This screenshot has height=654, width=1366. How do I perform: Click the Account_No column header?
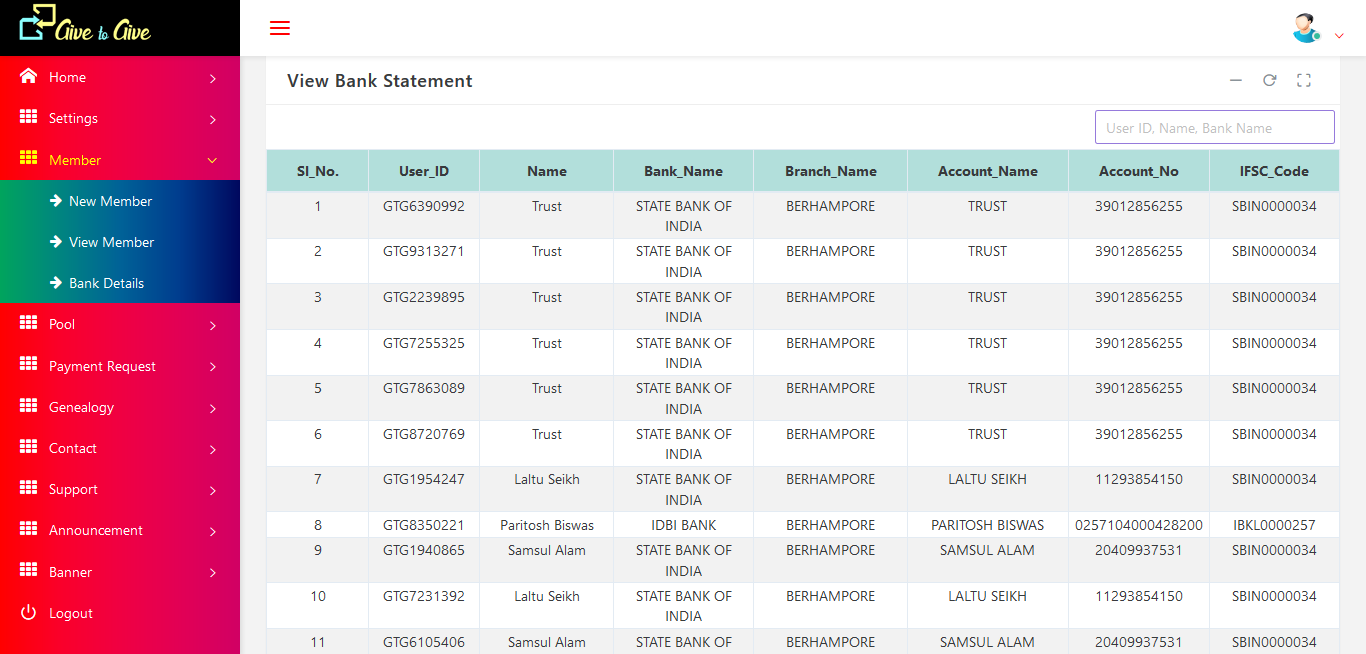coord(1138,171)
